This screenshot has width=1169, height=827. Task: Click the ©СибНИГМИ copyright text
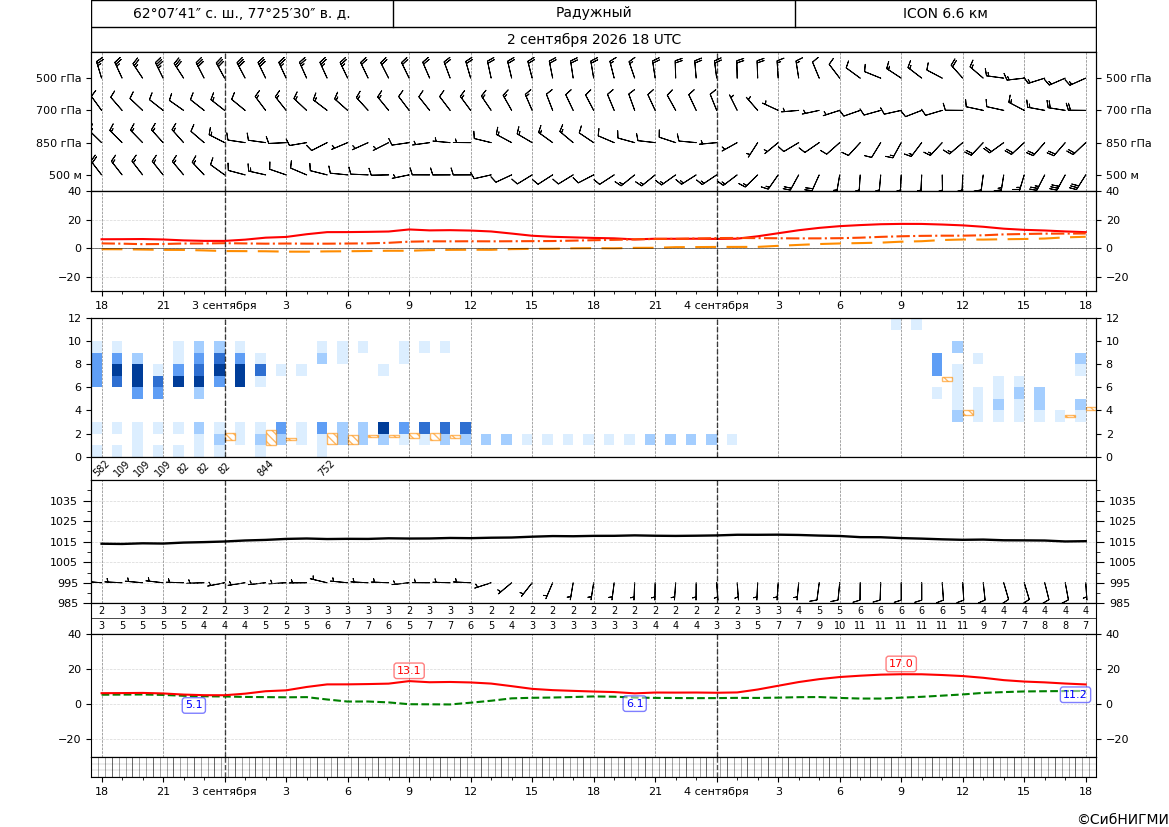(x=1123, y=819)
